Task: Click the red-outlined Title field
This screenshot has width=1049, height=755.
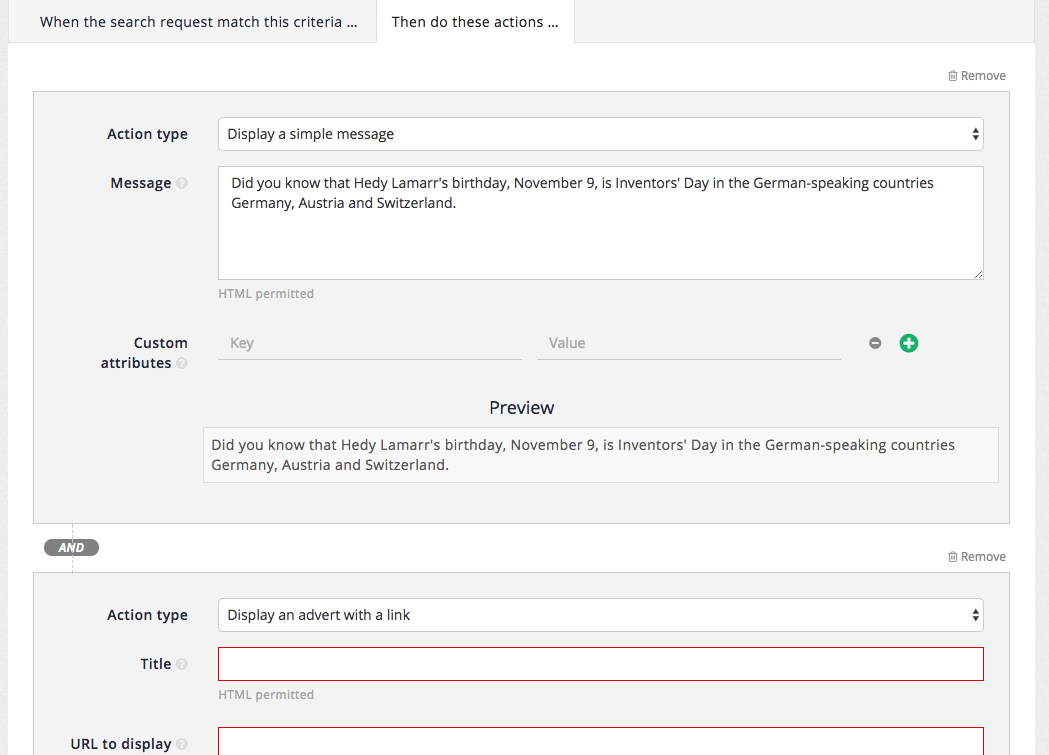Action: pos(600,663)
